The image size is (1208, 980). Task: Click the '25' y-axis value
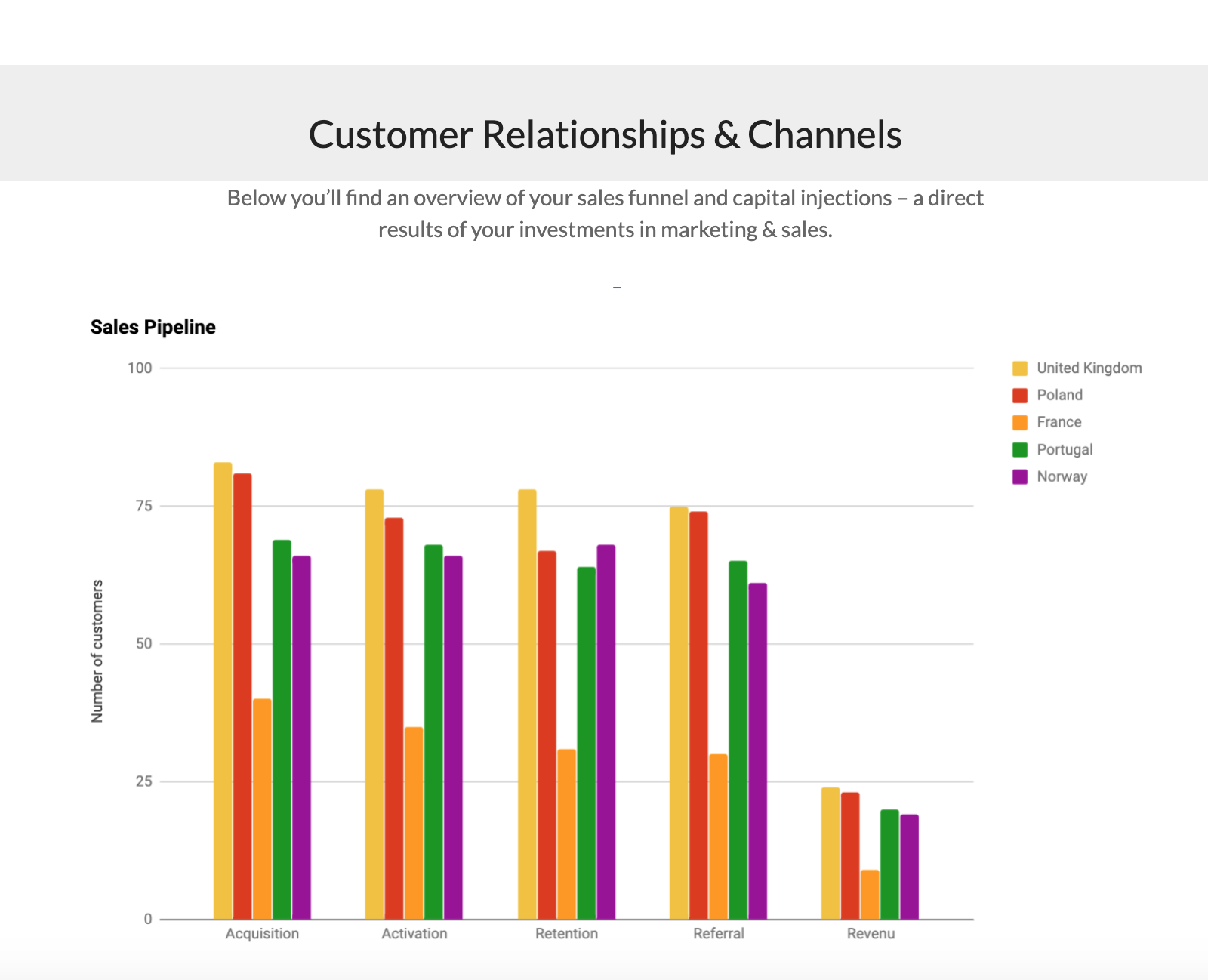[x=144, y=781]
